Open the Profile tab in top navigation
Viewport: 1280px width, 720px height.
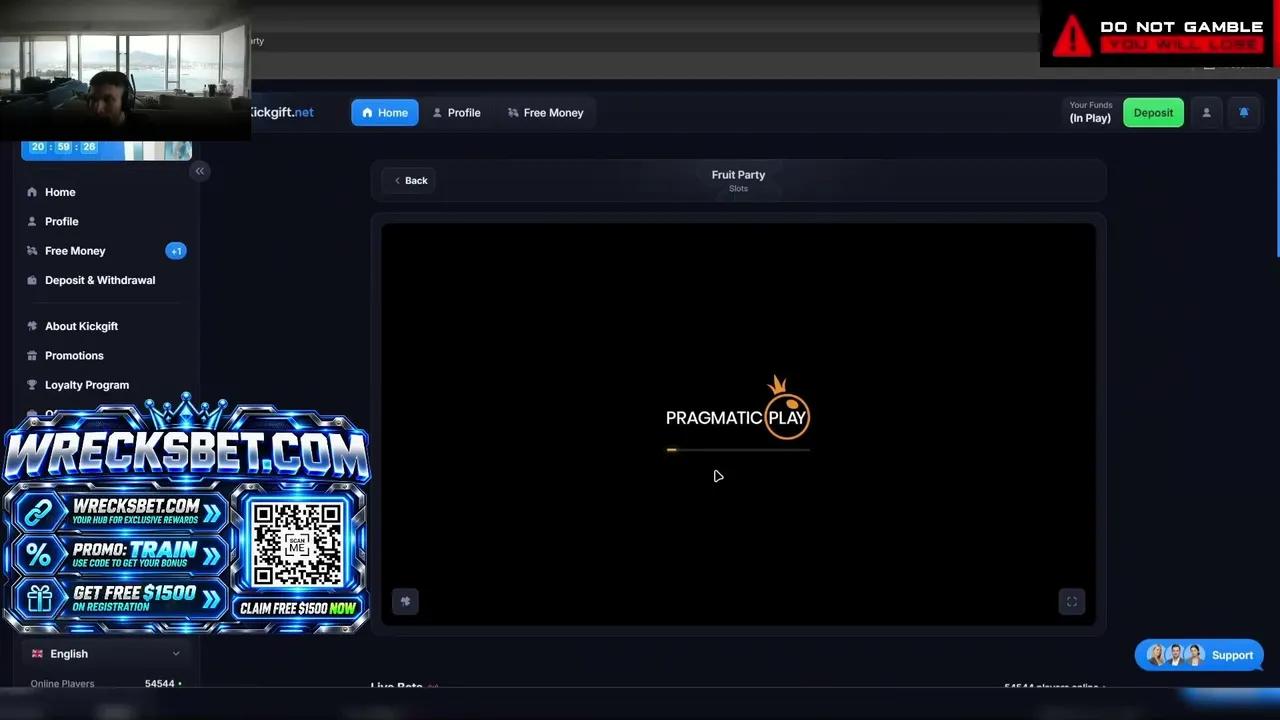tap(456, 113)
